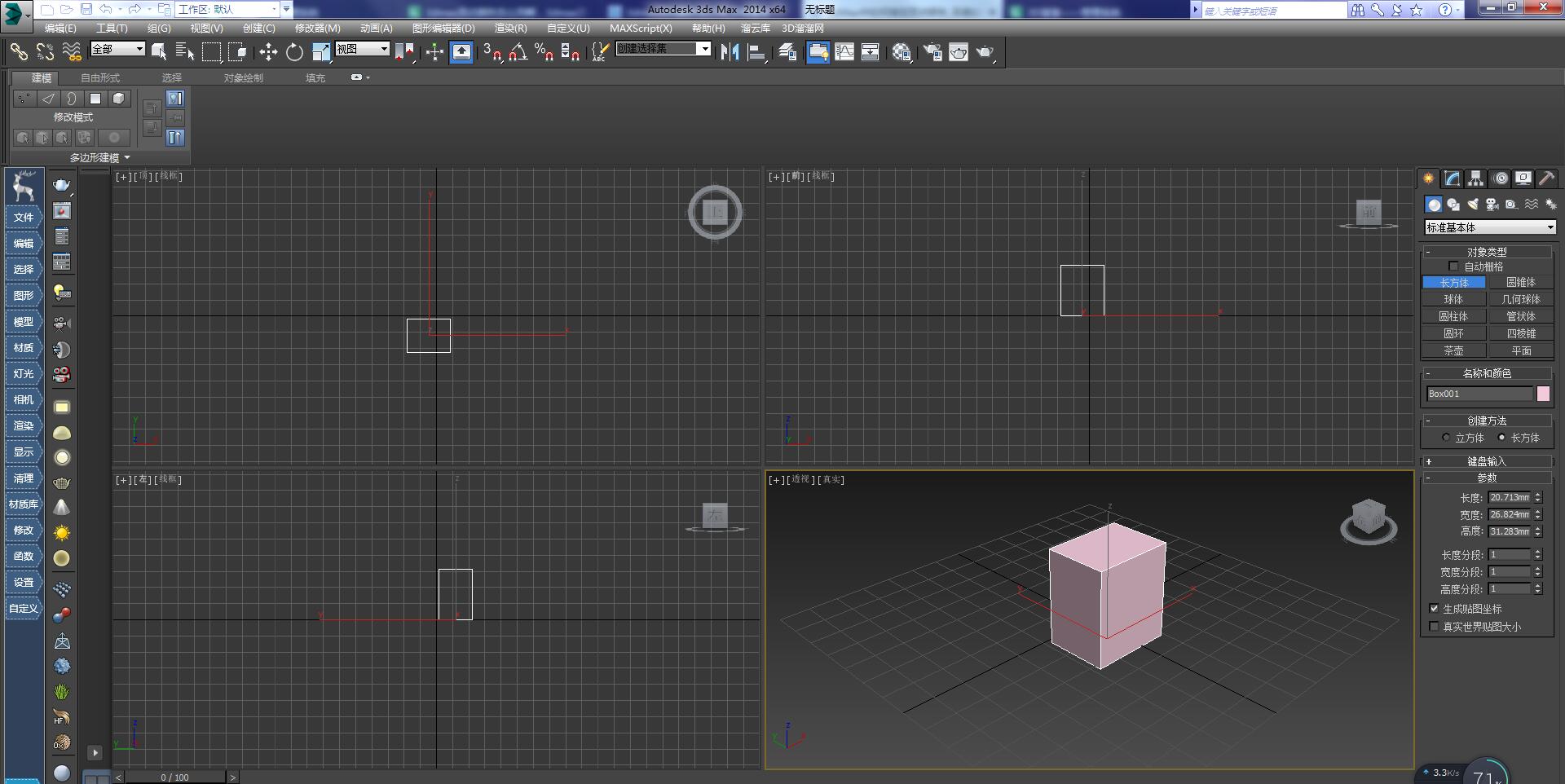Open the Modify panel in command panel
Image resolution: width=1565 pixels, height=784 pixels.
tap(1453, 178)
